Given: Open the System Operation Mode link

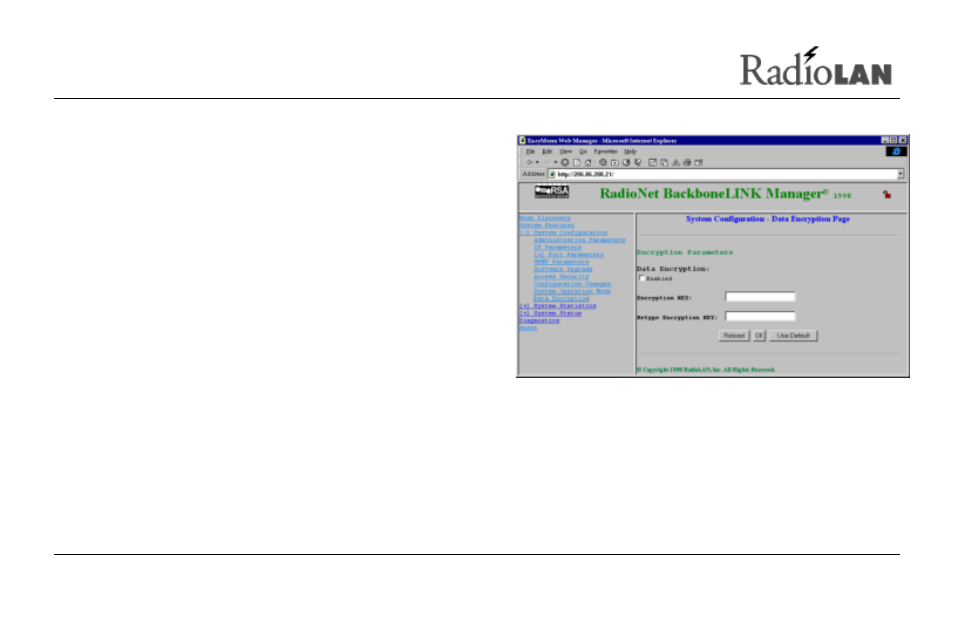Looking at the screenshot, I should tap(573, 291).
